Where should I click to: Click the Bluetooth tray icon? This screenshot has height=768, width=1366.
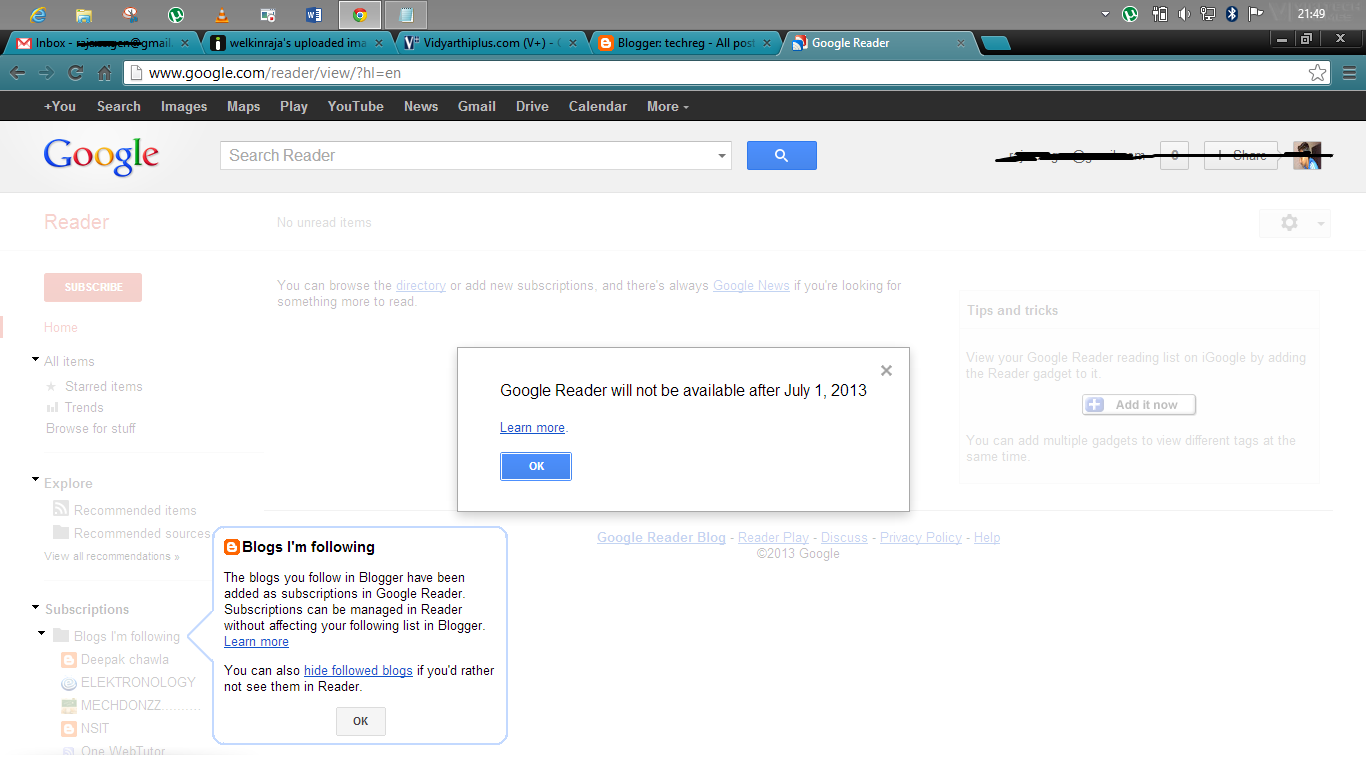pyautogui.click(x=1232, y=14)
